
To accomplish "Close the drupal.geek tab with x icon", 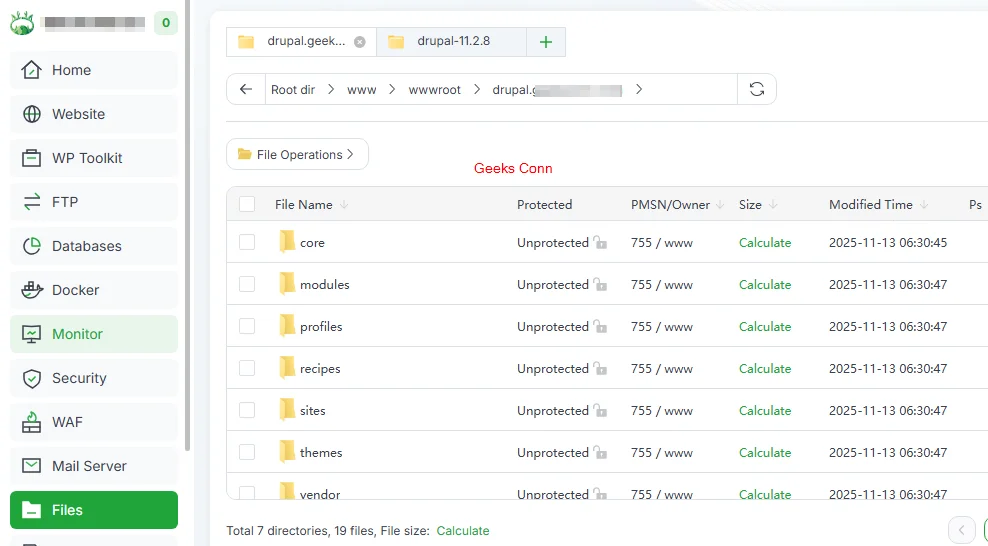I will 360,42.
